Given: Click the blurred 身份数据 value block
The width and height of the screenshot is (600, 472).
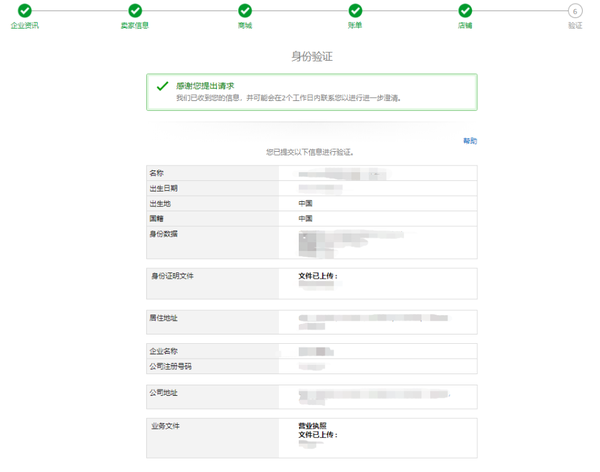Looking at the screenshot, I should [x=351, y=244].
